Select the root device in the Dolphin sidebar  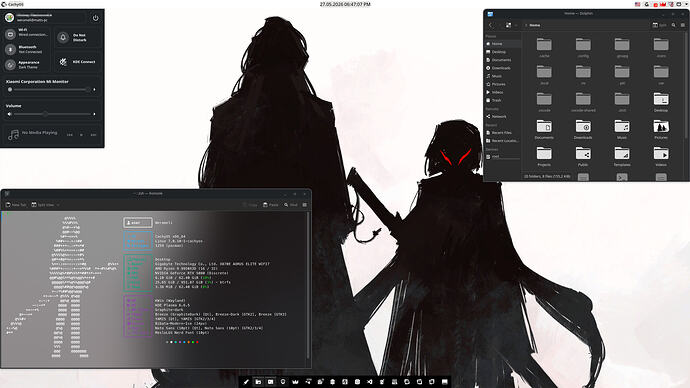[x=503, y=157]
